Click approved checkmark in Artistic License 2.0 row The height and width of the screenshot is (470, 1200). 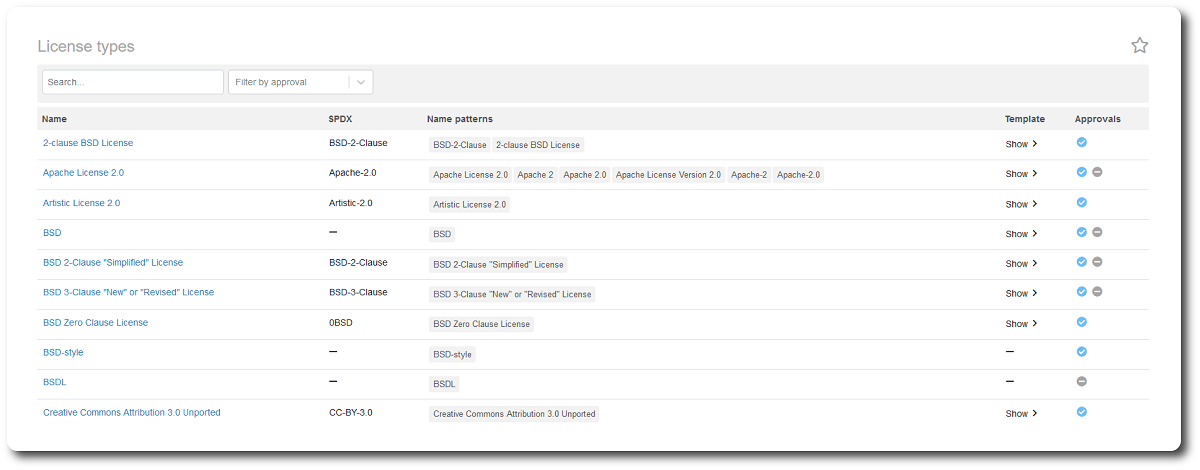(x=1081, y=202)
